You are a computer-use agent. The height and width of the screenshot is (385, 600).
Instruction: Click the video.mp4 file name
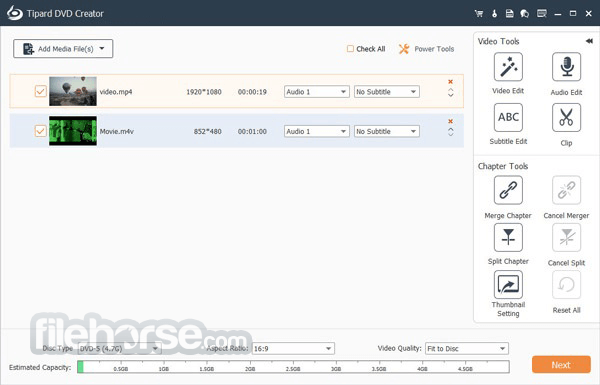[x=116, y=92]
